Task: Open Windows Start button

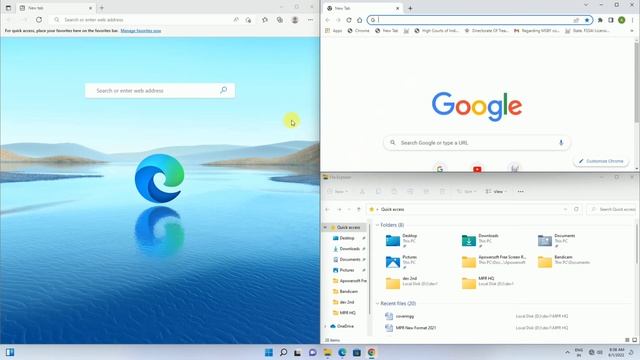Action: coord(269,352)
